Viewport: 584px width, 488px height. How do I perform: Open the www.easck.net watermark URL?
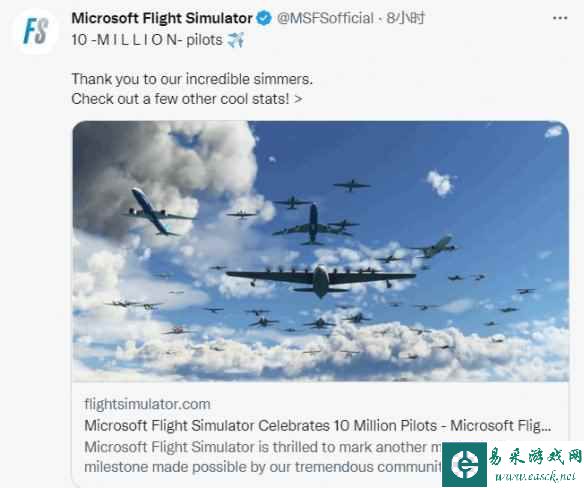[x=535, y=476]
